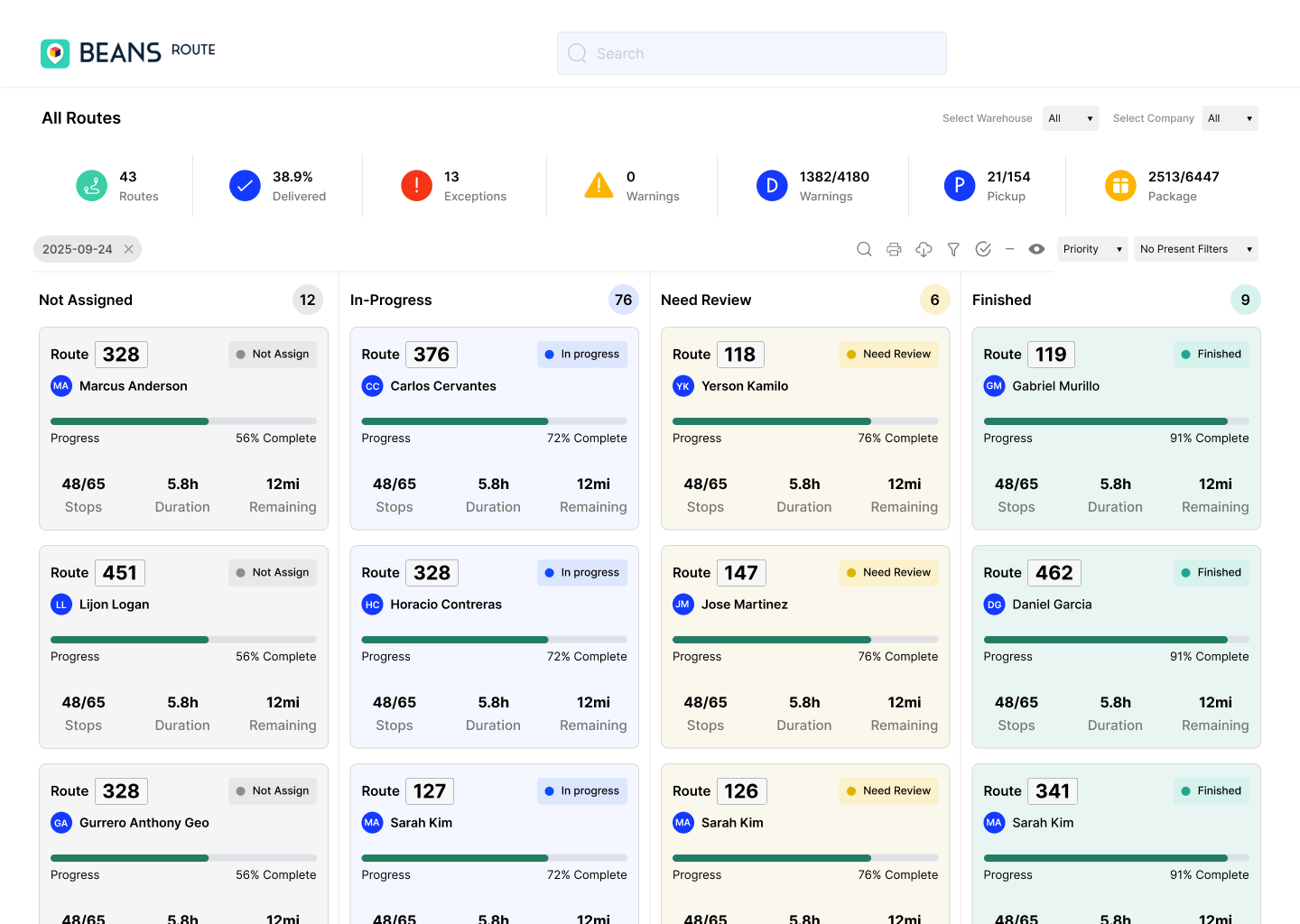Click the yellow Warnings triangle icon
This screenshot has height=924, width=1300.
tap(599, 185)
